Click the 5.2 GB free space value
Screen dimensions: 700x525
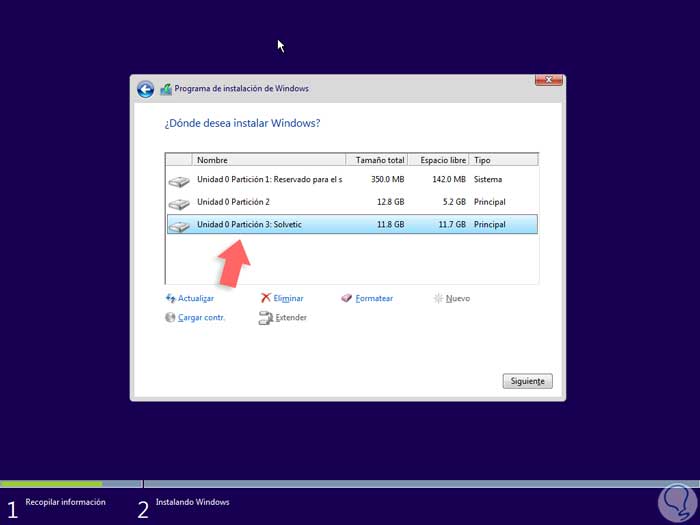(454, 202)
